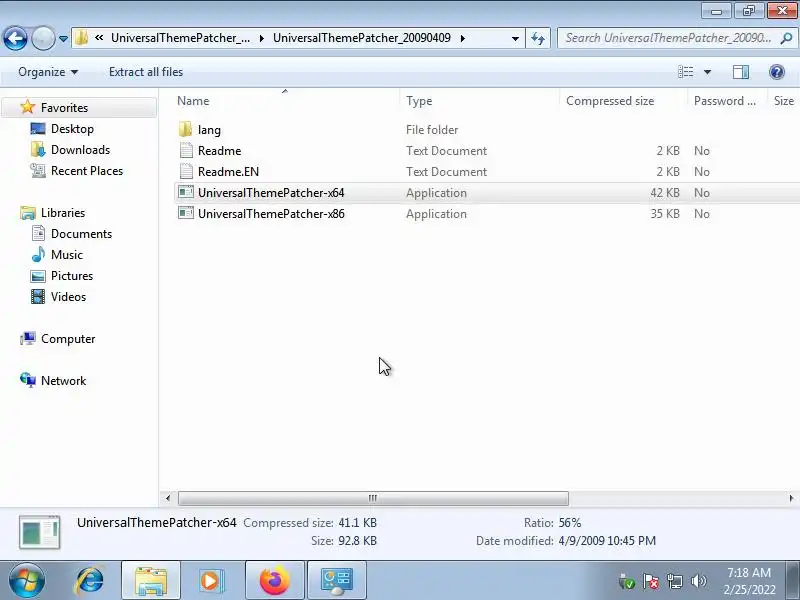800x600 pixels.
Task: Click the lang folder name
Action: coord(209,130)
